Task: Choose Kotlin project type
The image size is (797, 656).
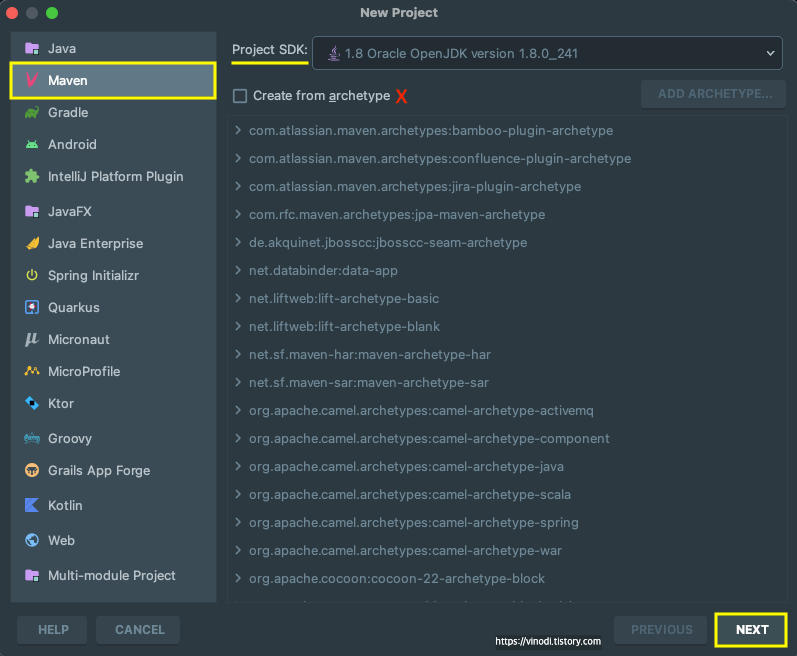Action: point(113,506)
